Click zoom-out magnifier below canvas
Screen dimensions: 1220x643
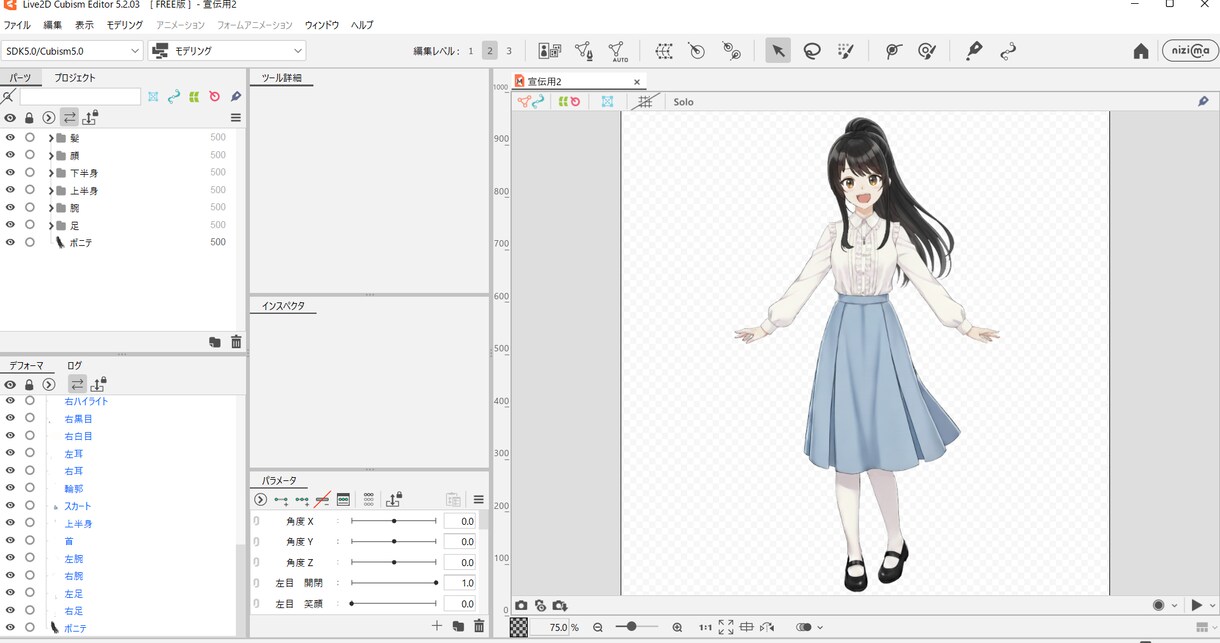click(x=598, y=627)
